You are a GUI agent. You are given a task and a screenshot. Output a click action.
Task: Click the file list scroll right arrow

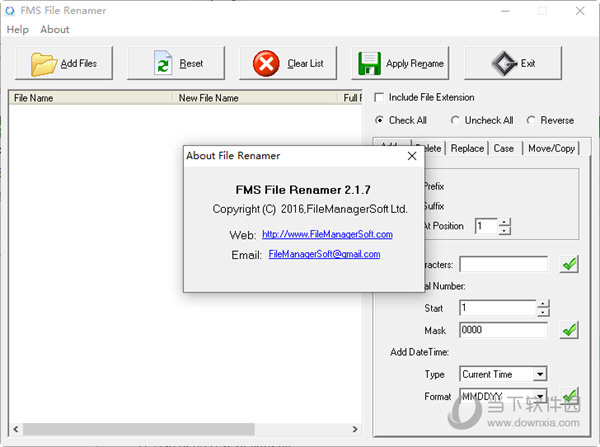click(x=355, y=429)
